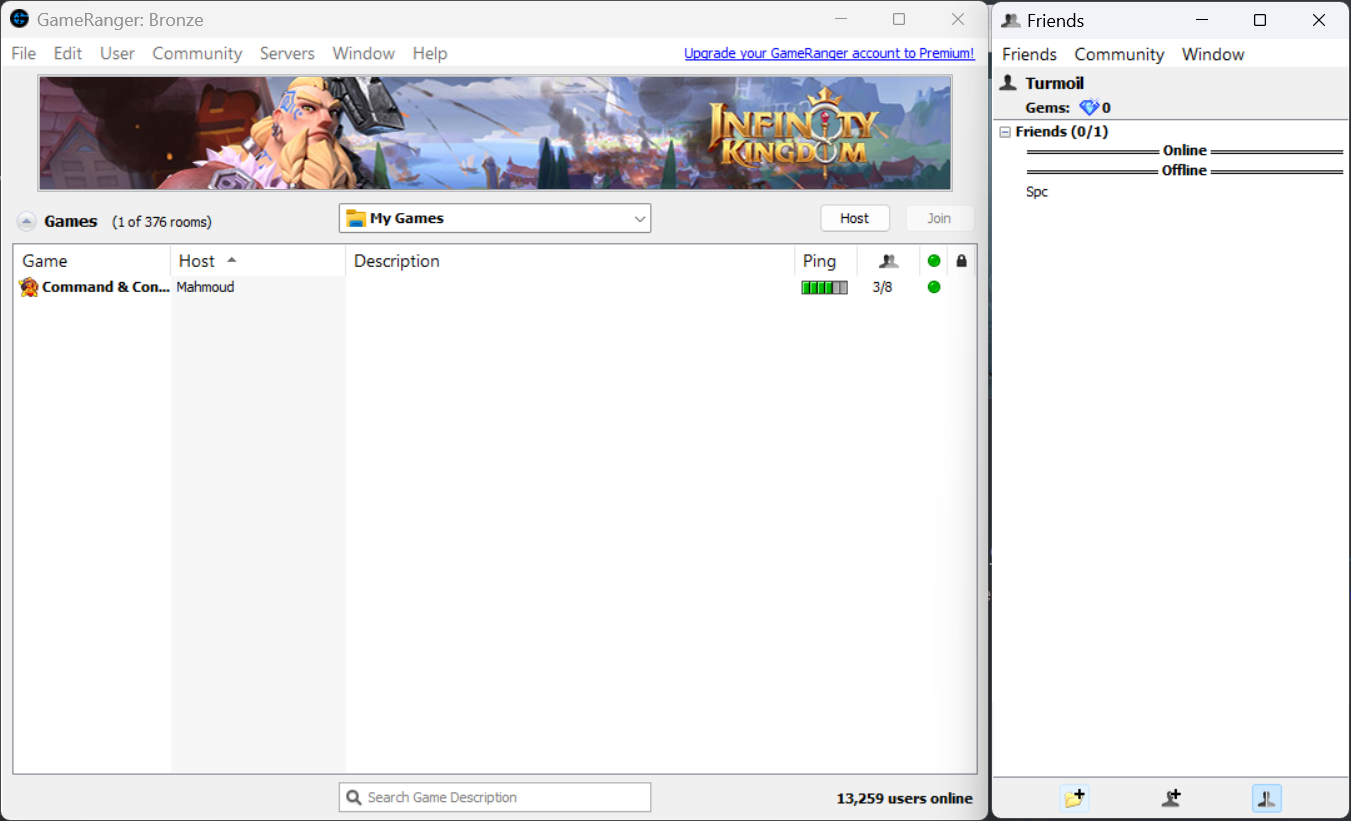Click the Command & Conquer game icon
Image resolution: width=1351 pixels, height=821 pixels.
29,288
